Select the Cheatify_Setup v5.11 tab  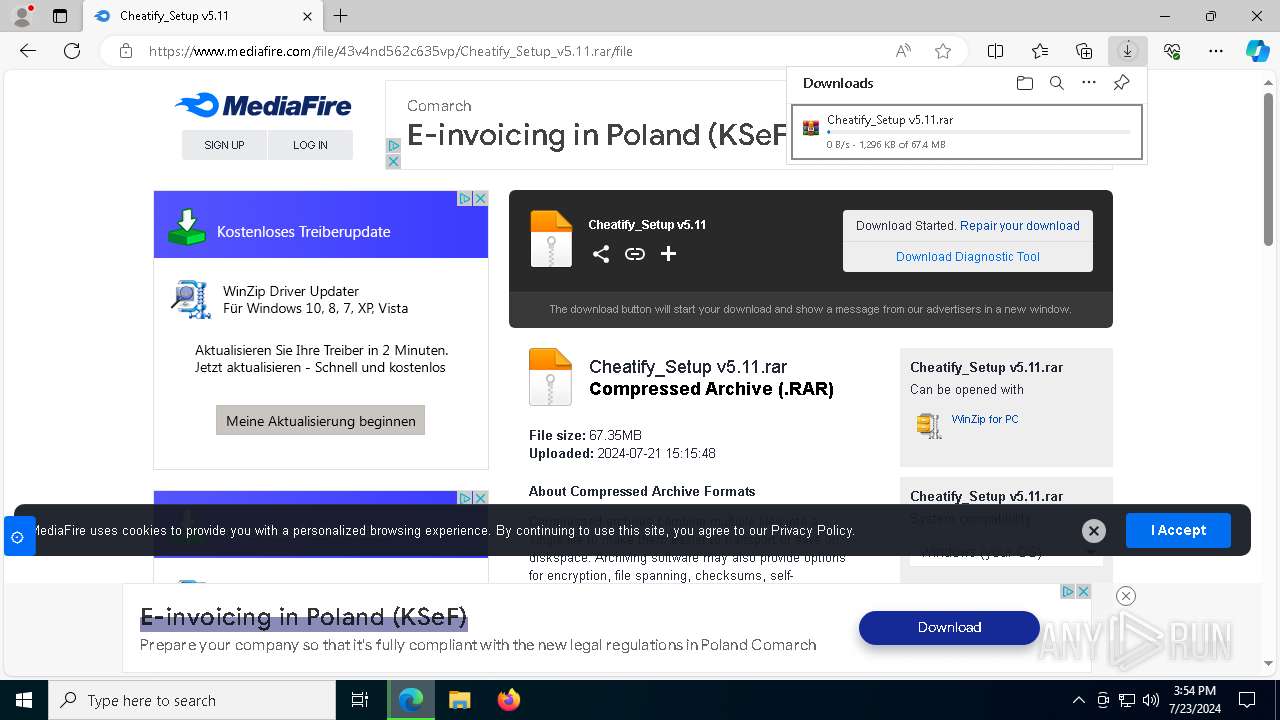[x=202, y=16]
